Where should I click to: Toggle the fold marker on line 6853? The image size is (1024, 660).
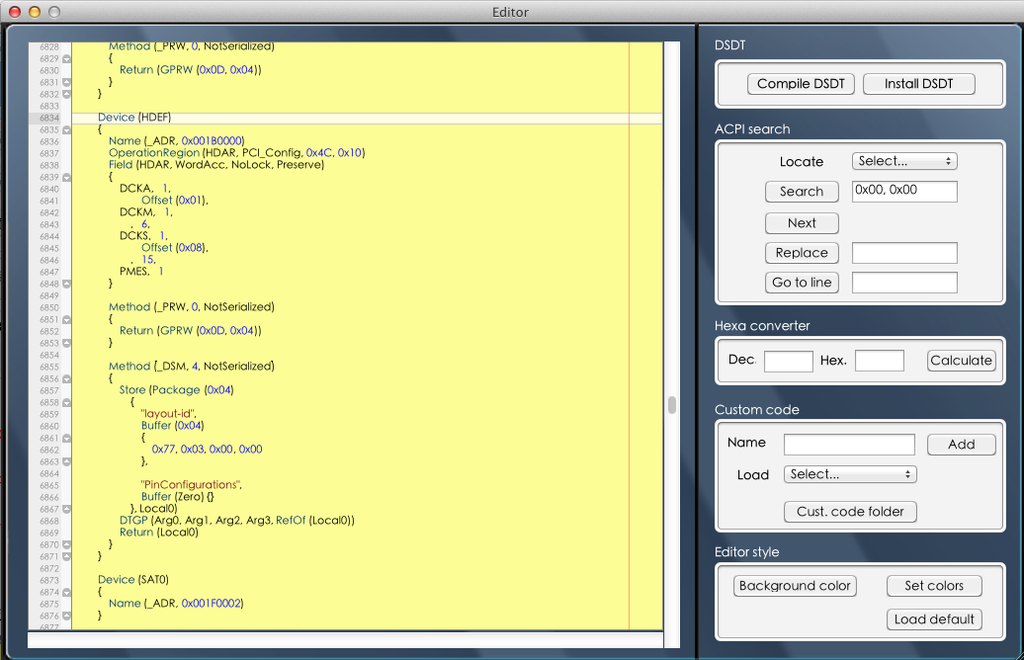66,343
